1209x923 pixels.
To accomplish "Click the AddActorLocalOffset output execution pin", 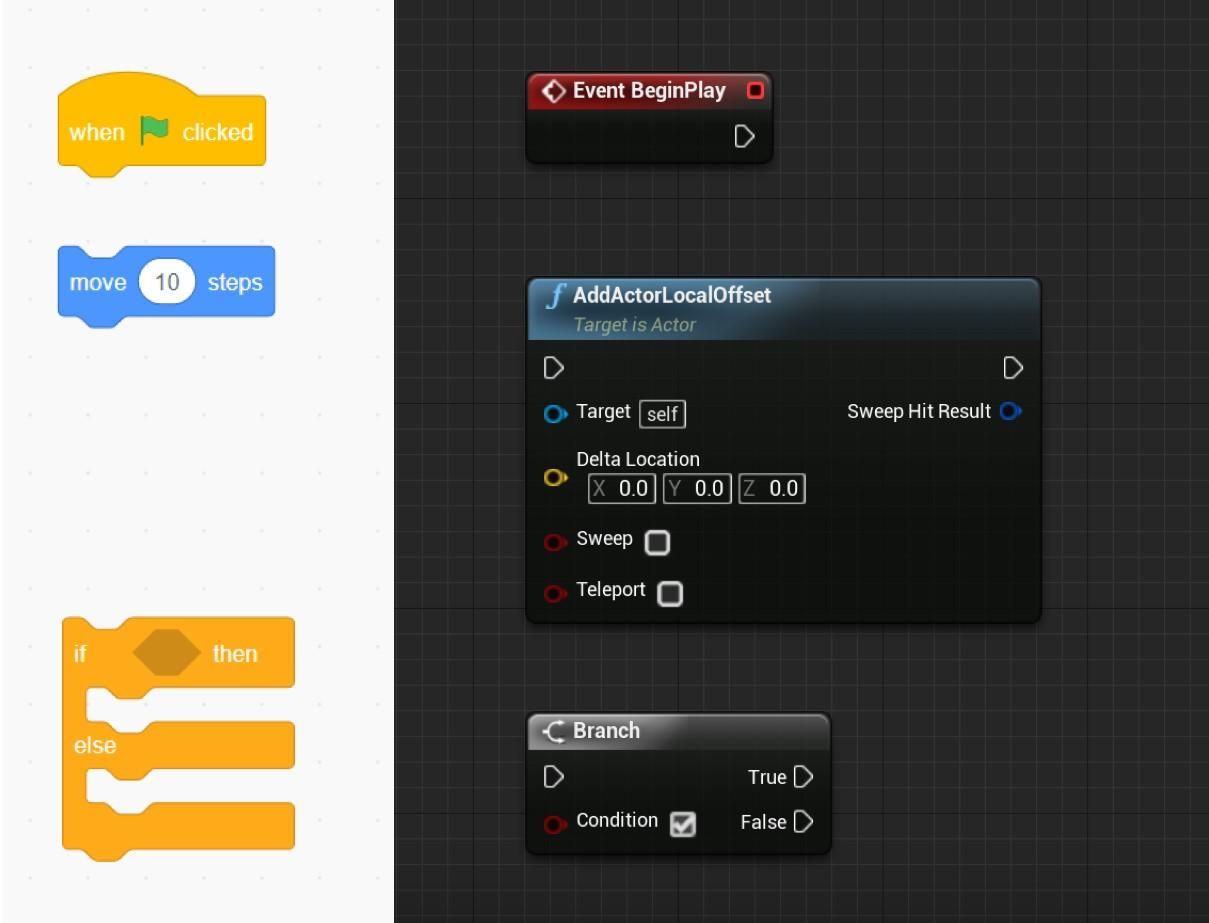I will [x=1012, y=368].
